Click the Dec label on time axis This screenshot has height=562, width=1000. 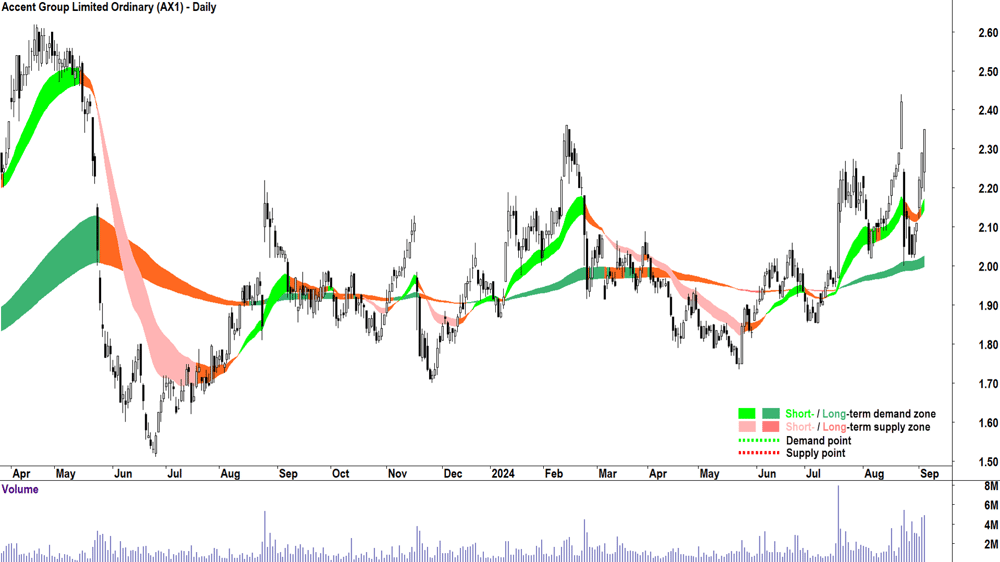(453, 473)
